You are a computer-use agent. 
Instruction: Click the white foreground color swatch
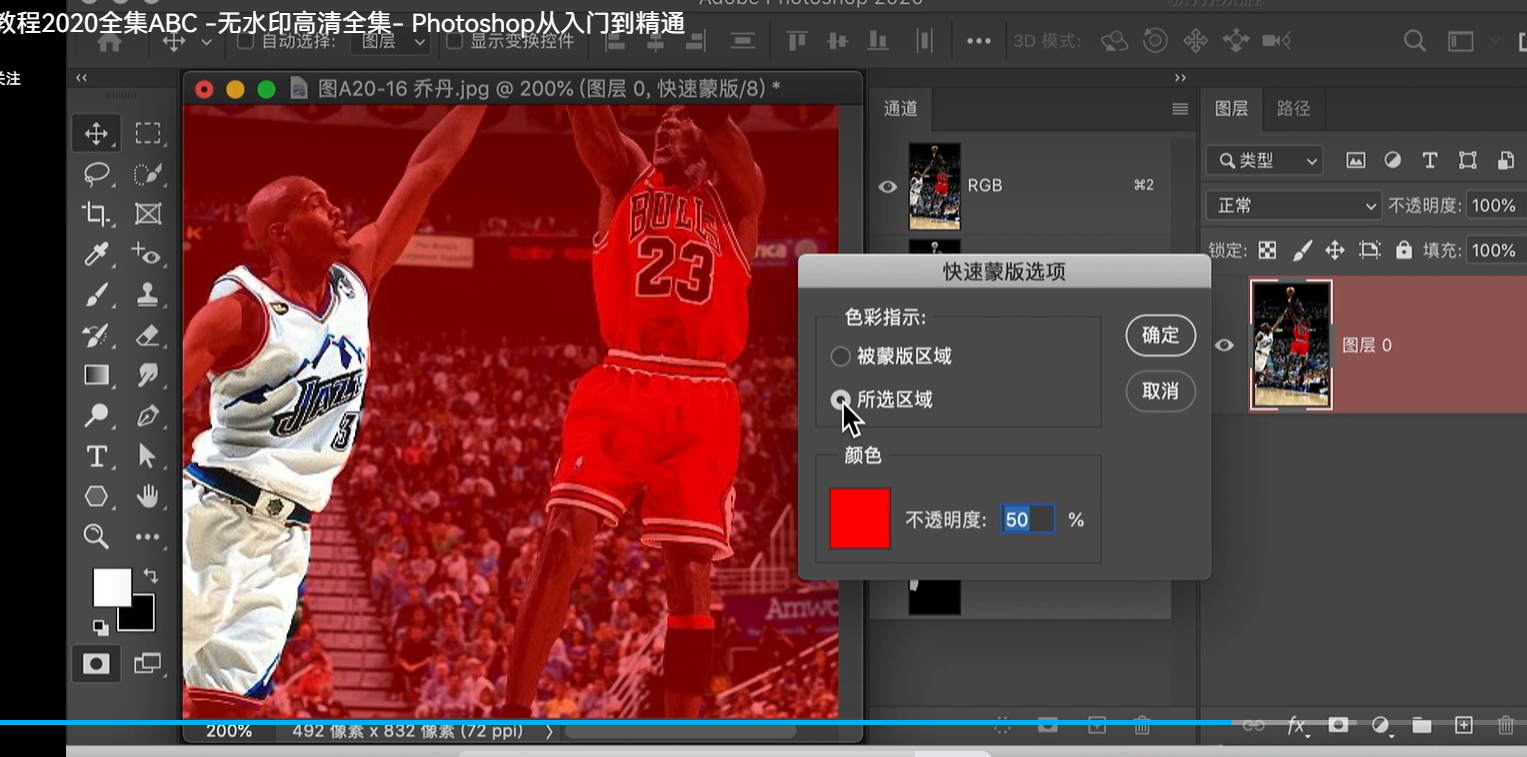[111, 586]
